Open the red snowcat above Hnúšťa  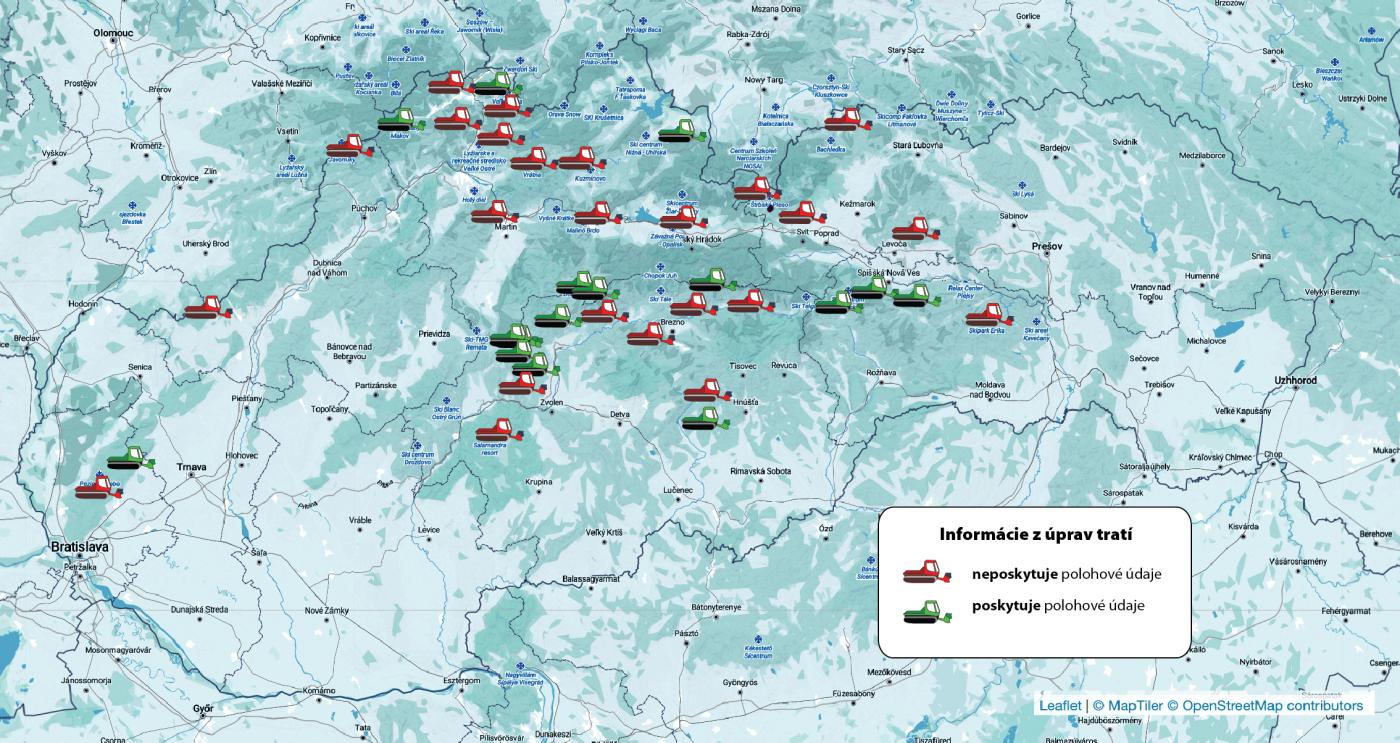coord(709,390)
